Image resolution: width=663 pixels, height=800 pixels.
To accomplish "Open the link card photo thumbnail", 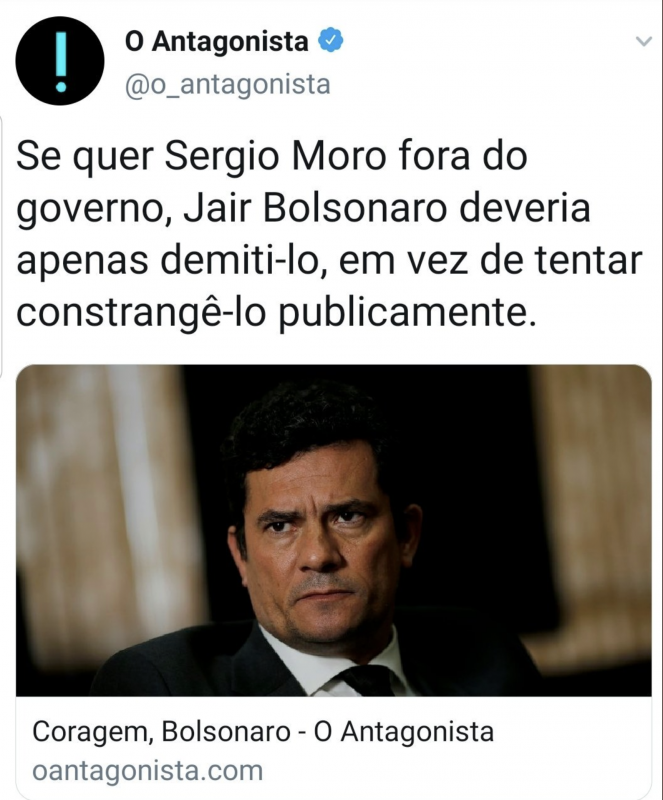I will (334, 531).
